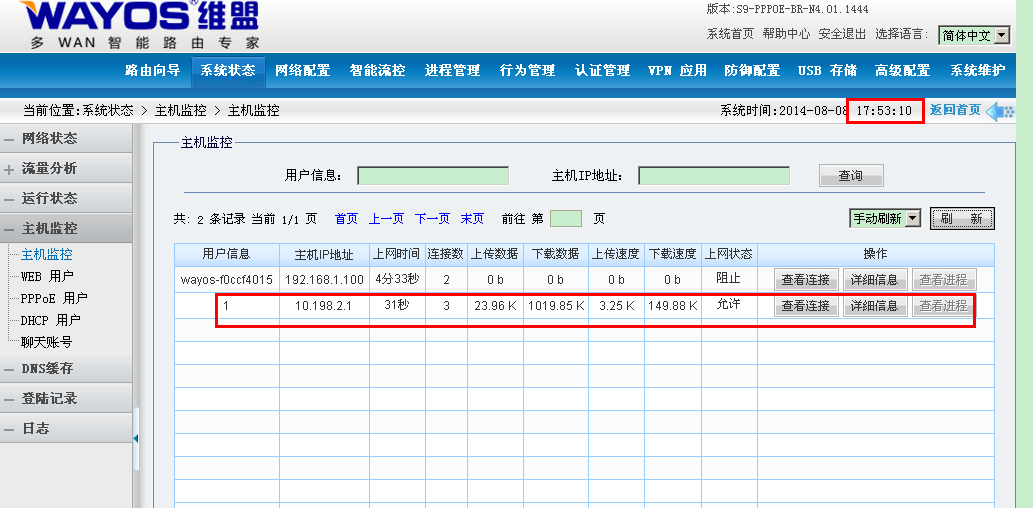Collapse the sidebar using the small arrow handle
The width and height of the screenshot is (1033, 508).
(136, 438)
